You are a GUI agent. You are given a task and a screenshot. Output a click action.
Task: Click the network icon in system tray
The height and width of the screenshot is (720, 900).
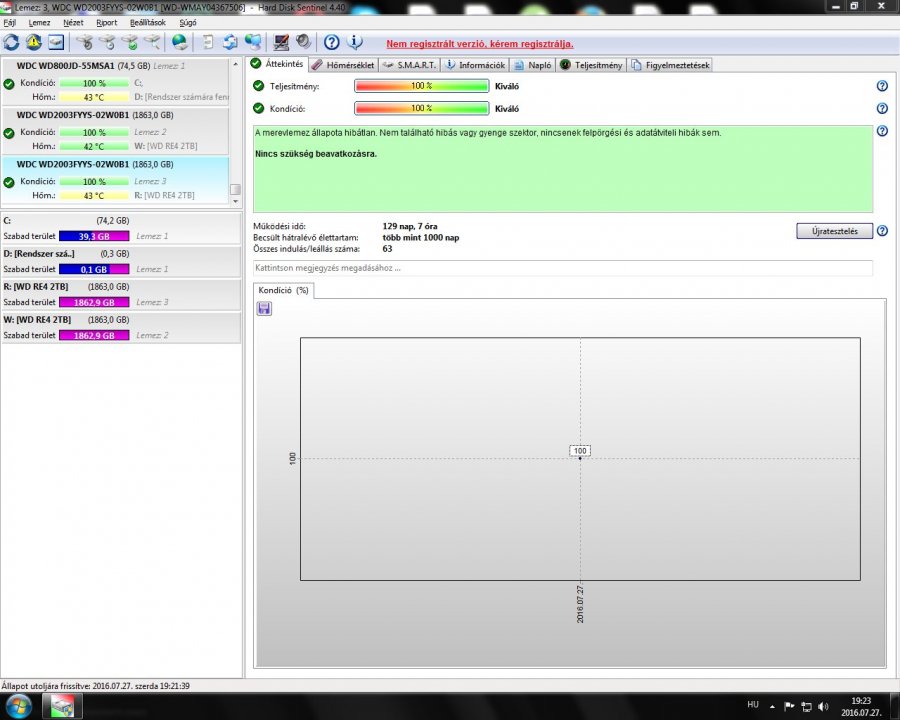806,706
